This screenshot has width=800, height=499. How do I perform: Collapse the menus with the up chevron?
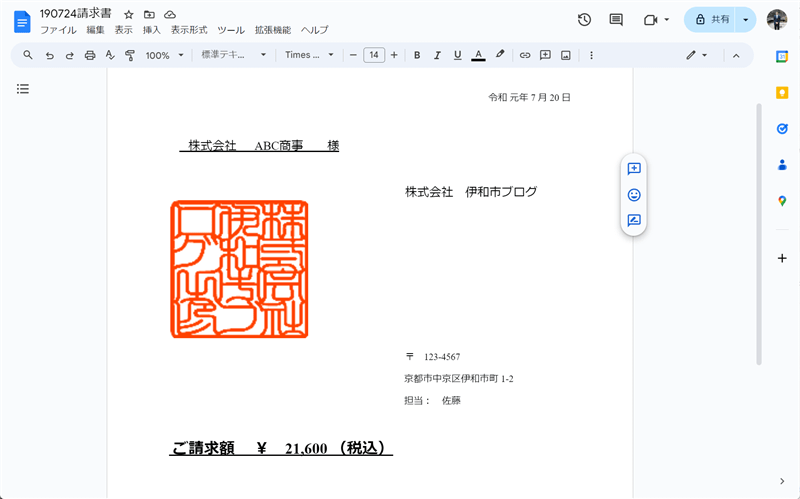736,56
